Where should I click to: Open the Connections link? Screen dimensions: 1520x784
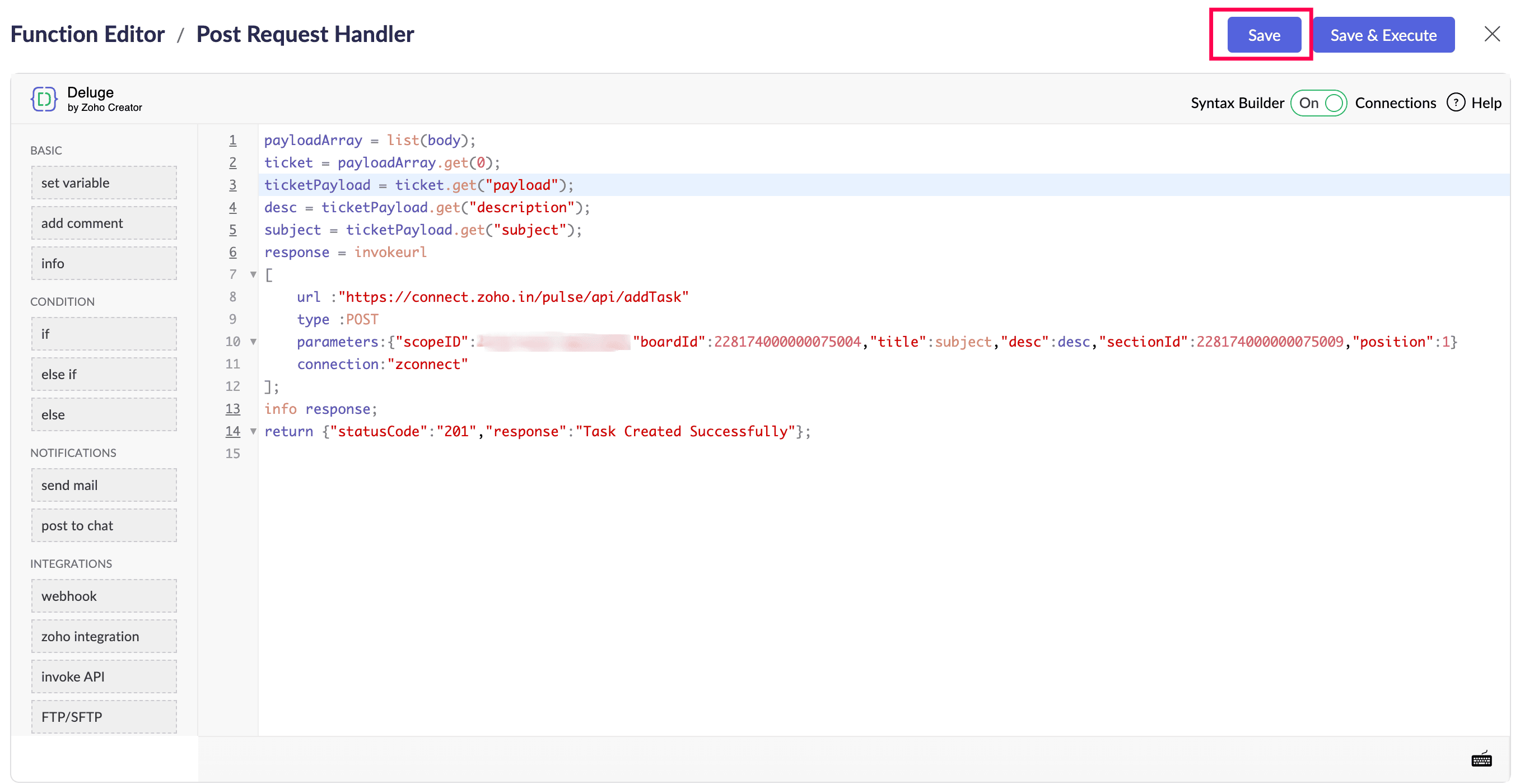click(1395, 103)
